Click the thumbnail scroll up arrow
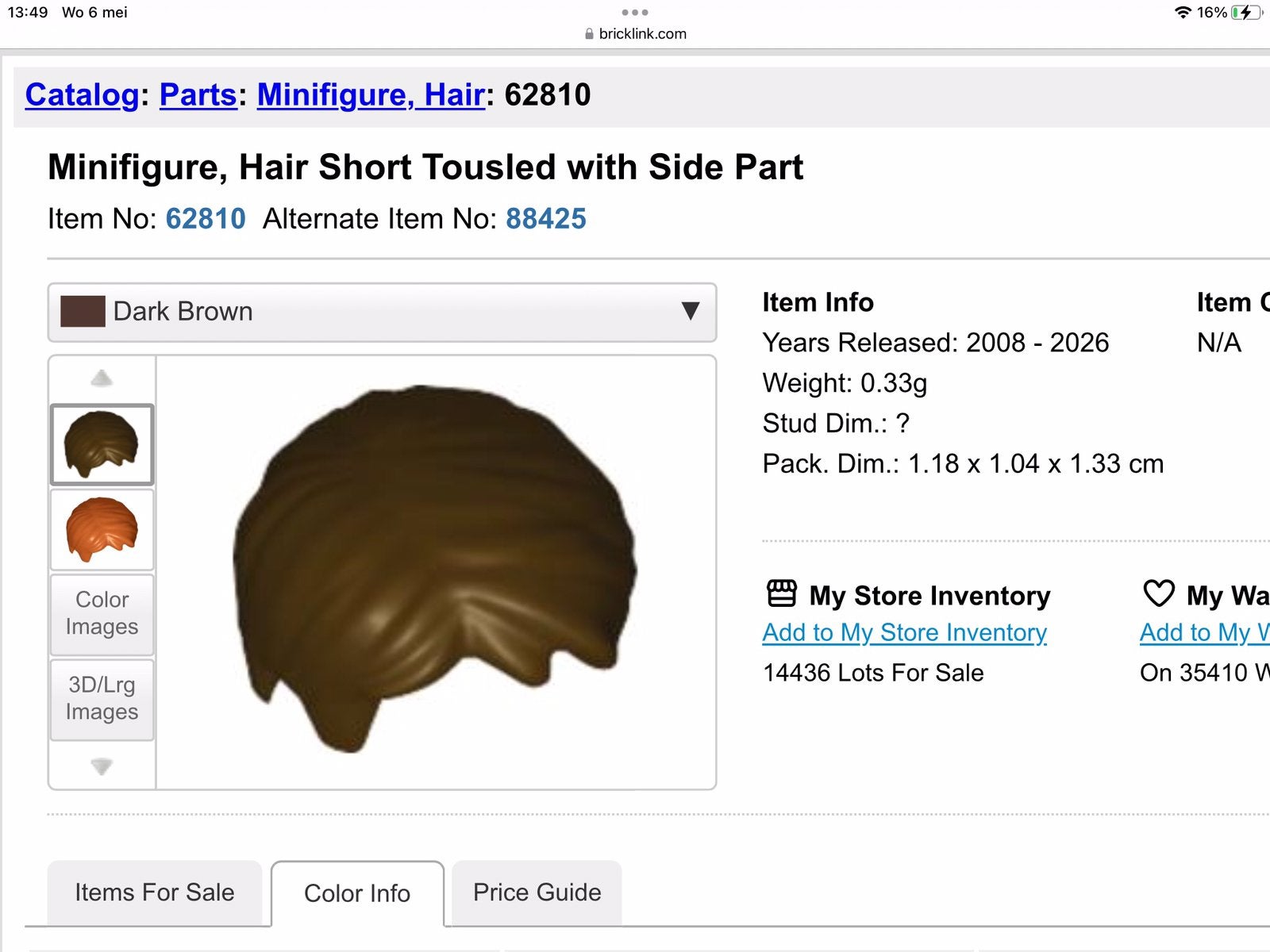Image resolution: width=1270 pixels, height=952 pixels. point(102,378)
